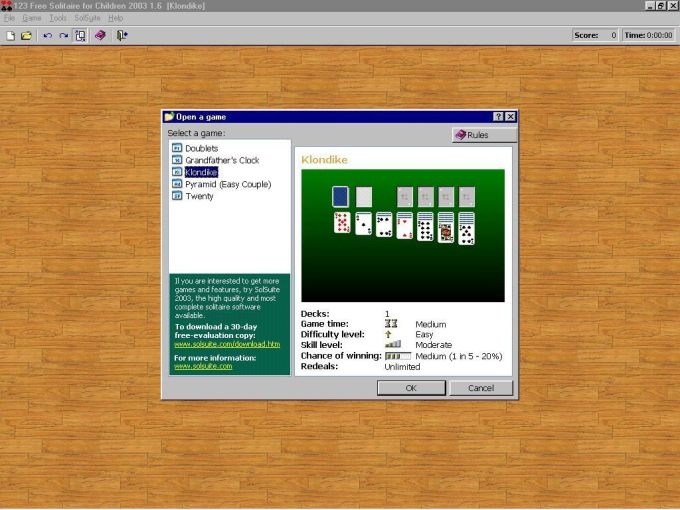
Task: Click the New game toolbar icon
Action: point(10,35)
